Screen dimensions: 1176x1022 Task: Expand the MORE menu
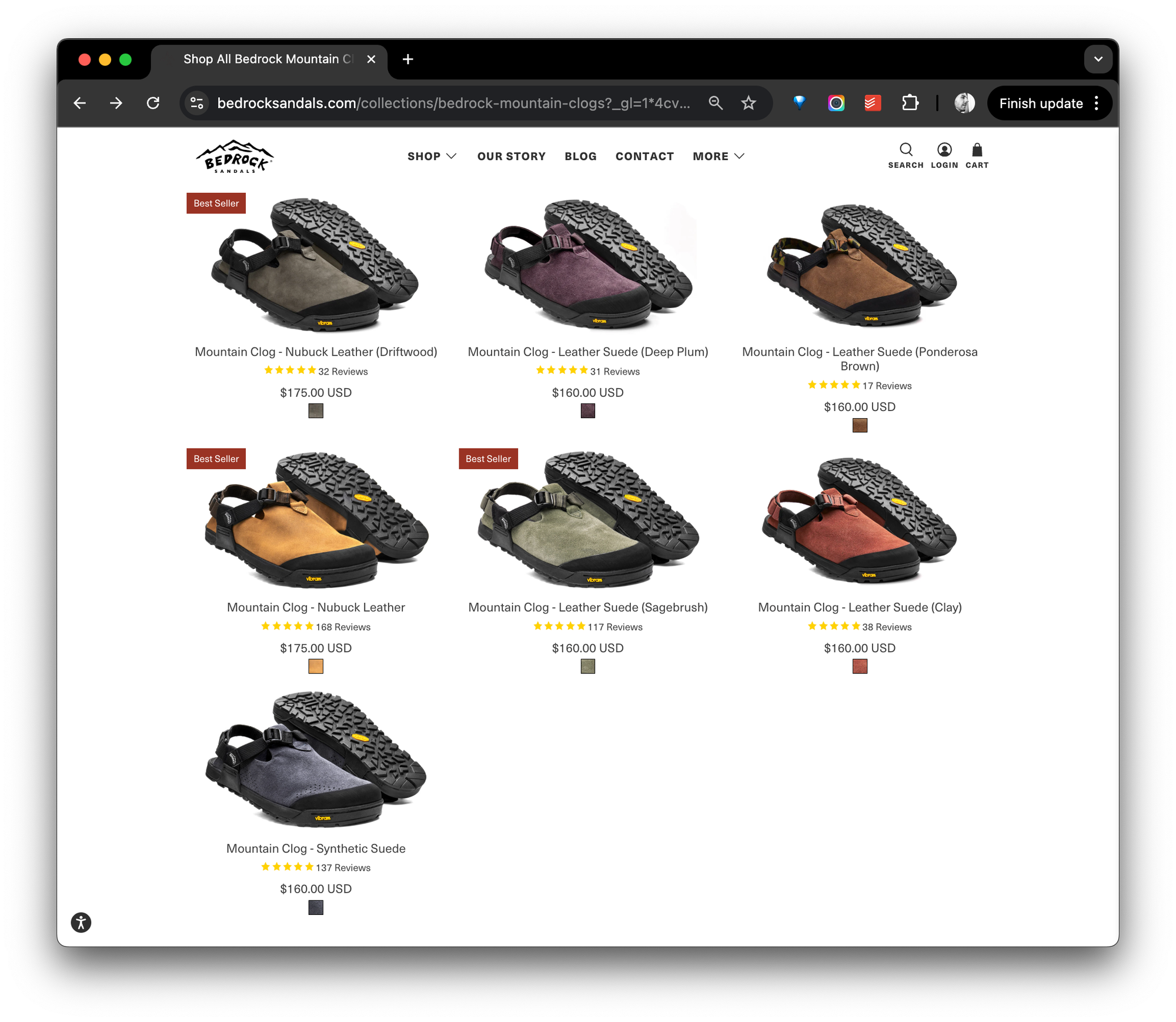coord(718,156)
